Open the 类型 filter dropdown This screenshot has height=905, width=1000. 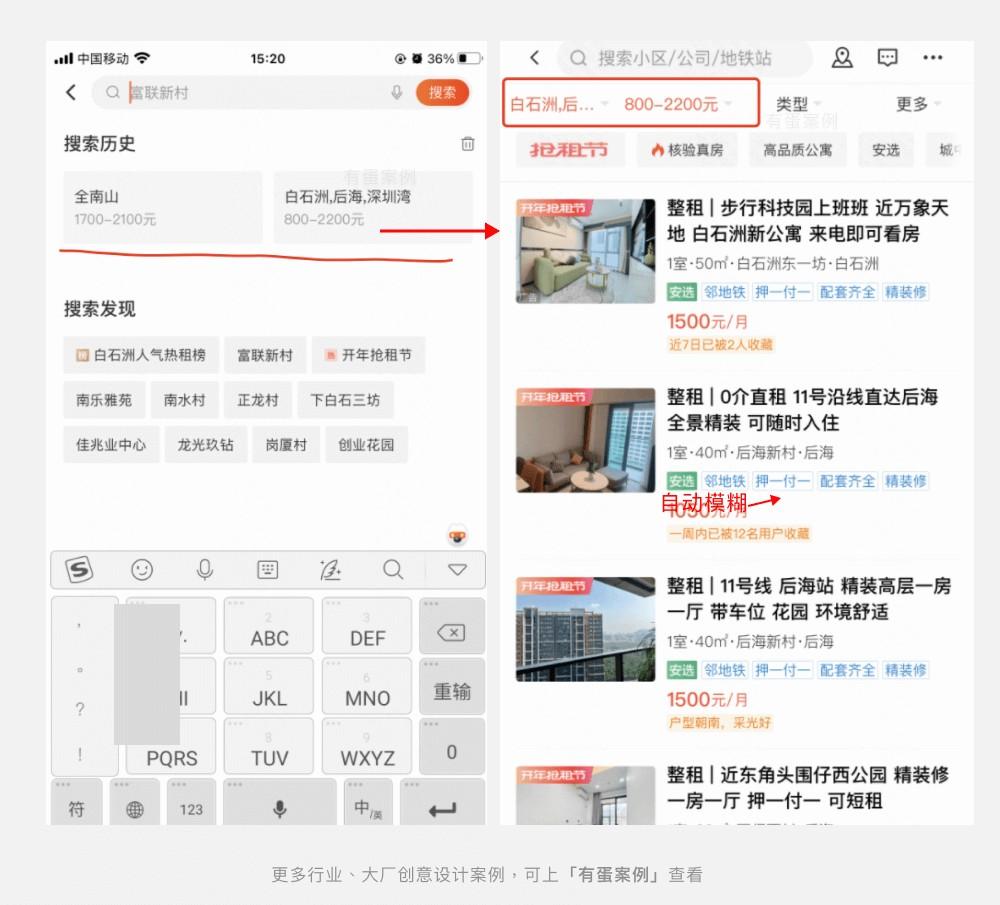[798, 104]
